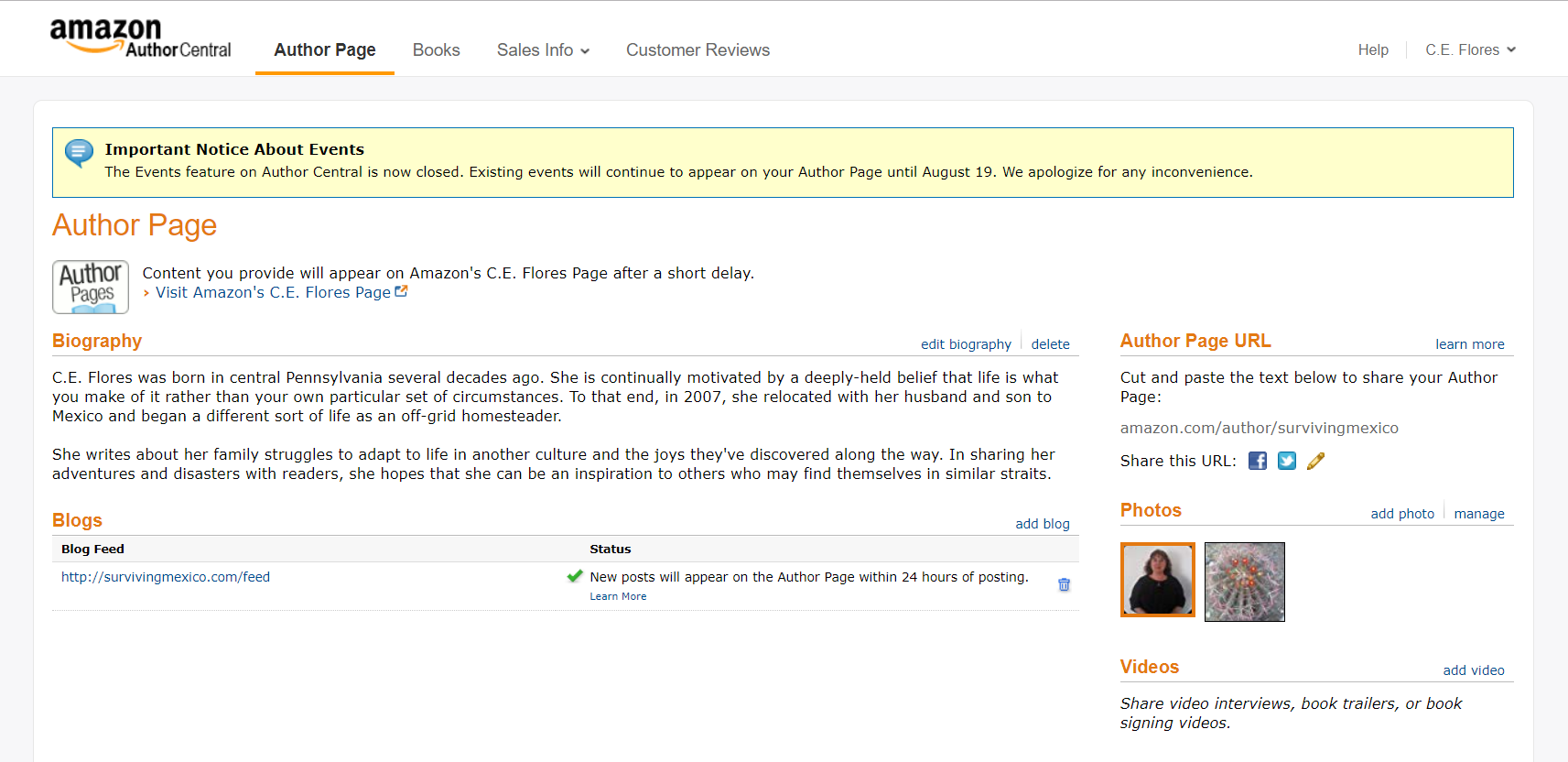
Task: Delete the blog feed with trash icon
Action: (x=1064, y=584)
